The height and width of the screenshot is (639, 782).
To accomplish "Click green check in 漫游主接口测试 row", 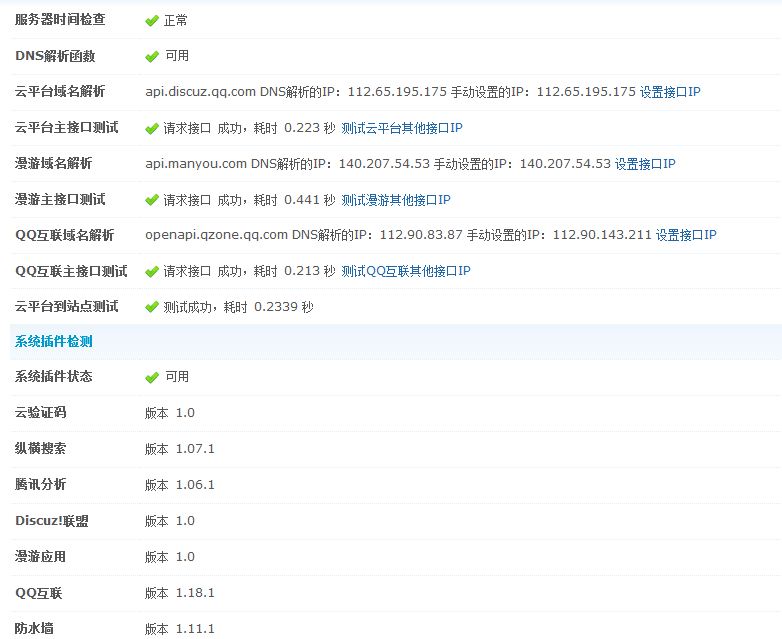I will [152, 200].
